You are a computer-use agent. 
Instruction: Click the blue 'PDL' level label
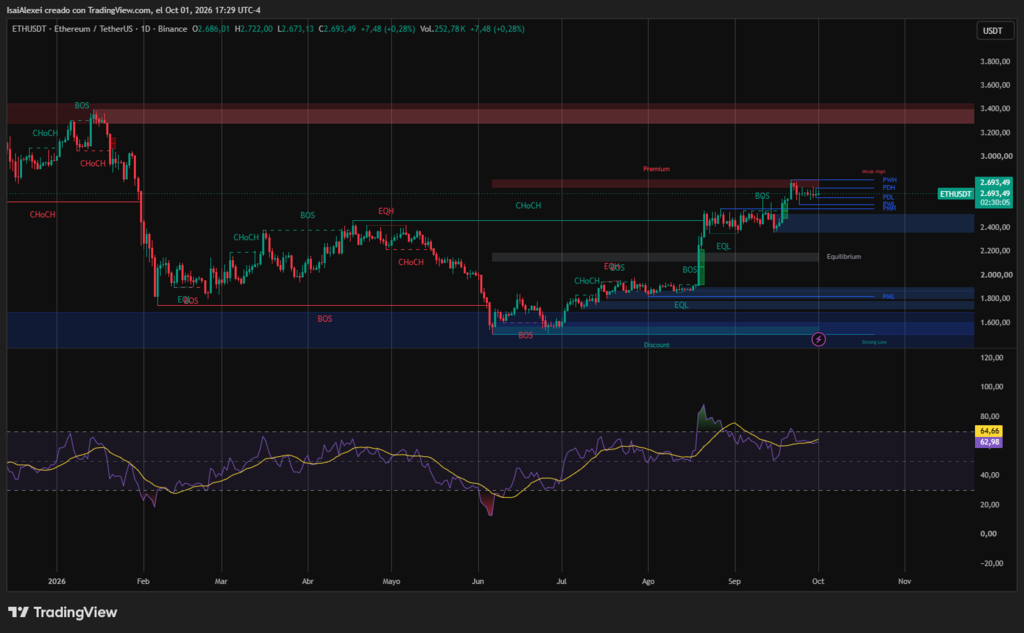[x=888, y=197]
